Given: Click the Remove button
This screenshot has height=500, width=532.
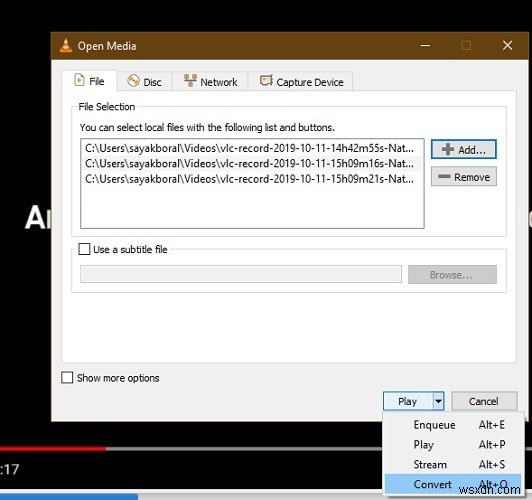Looking at the screenshot, I should (x=463, y=176).
